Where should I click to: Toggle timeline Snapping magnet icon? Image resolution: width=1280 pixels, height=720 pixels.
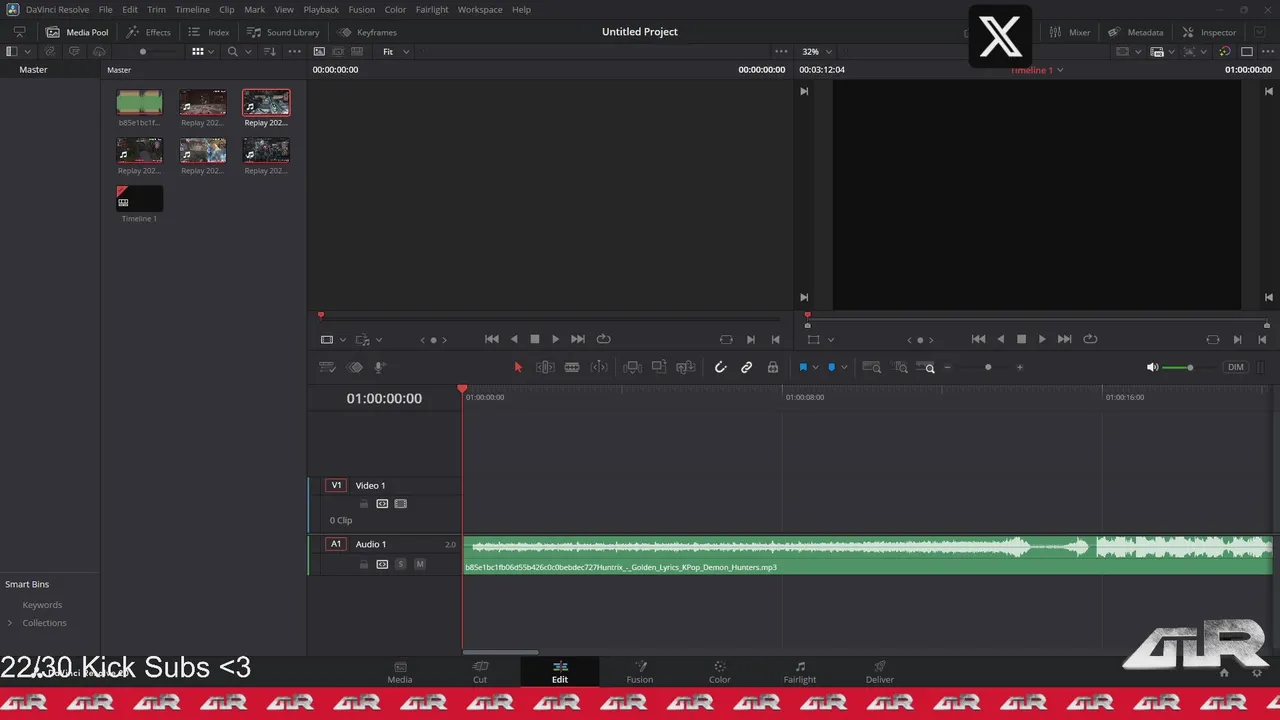pos(720,367)
